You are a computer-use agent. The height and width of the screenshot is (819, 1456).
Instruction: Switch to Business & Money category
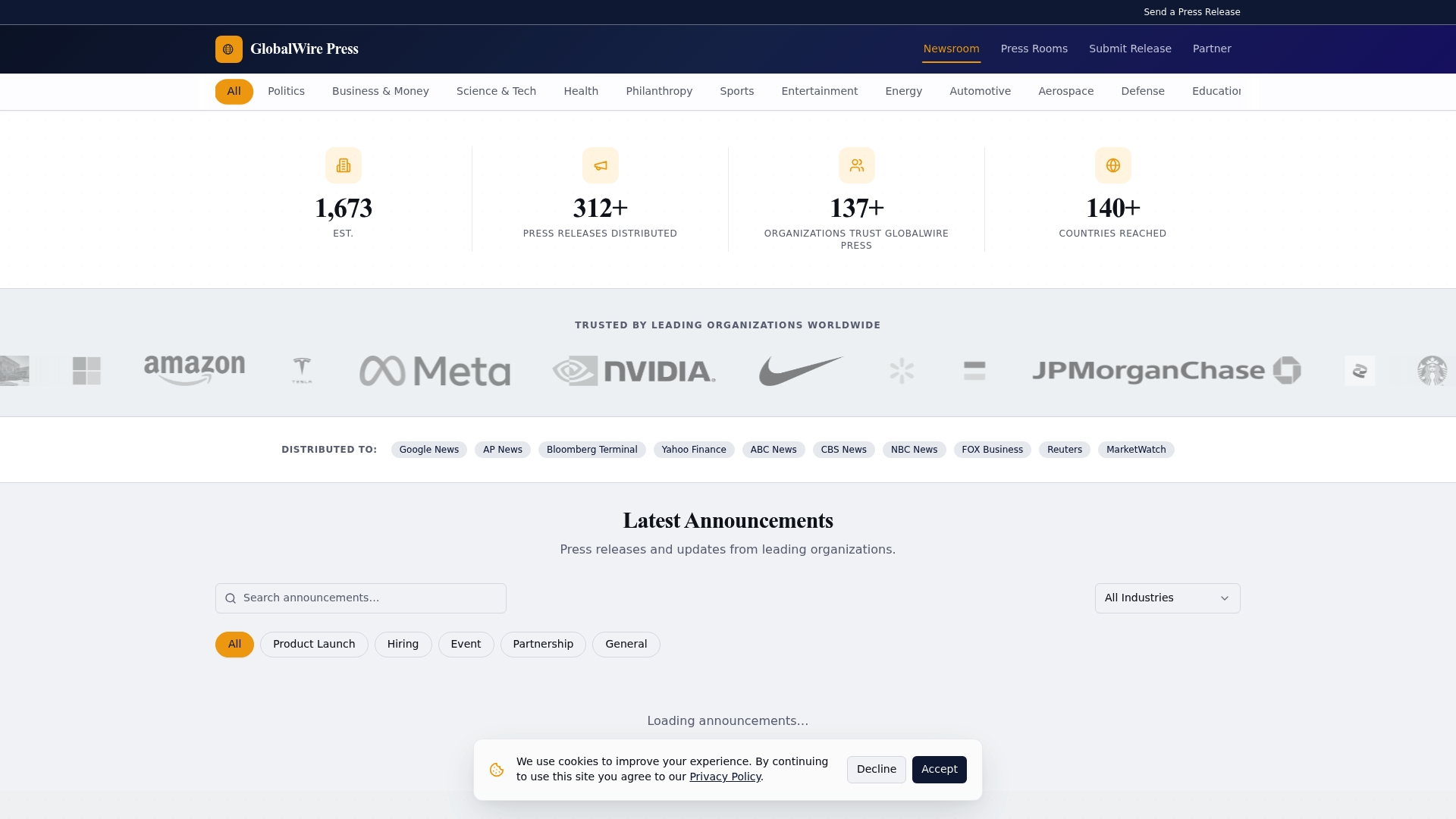click(381, 92)
